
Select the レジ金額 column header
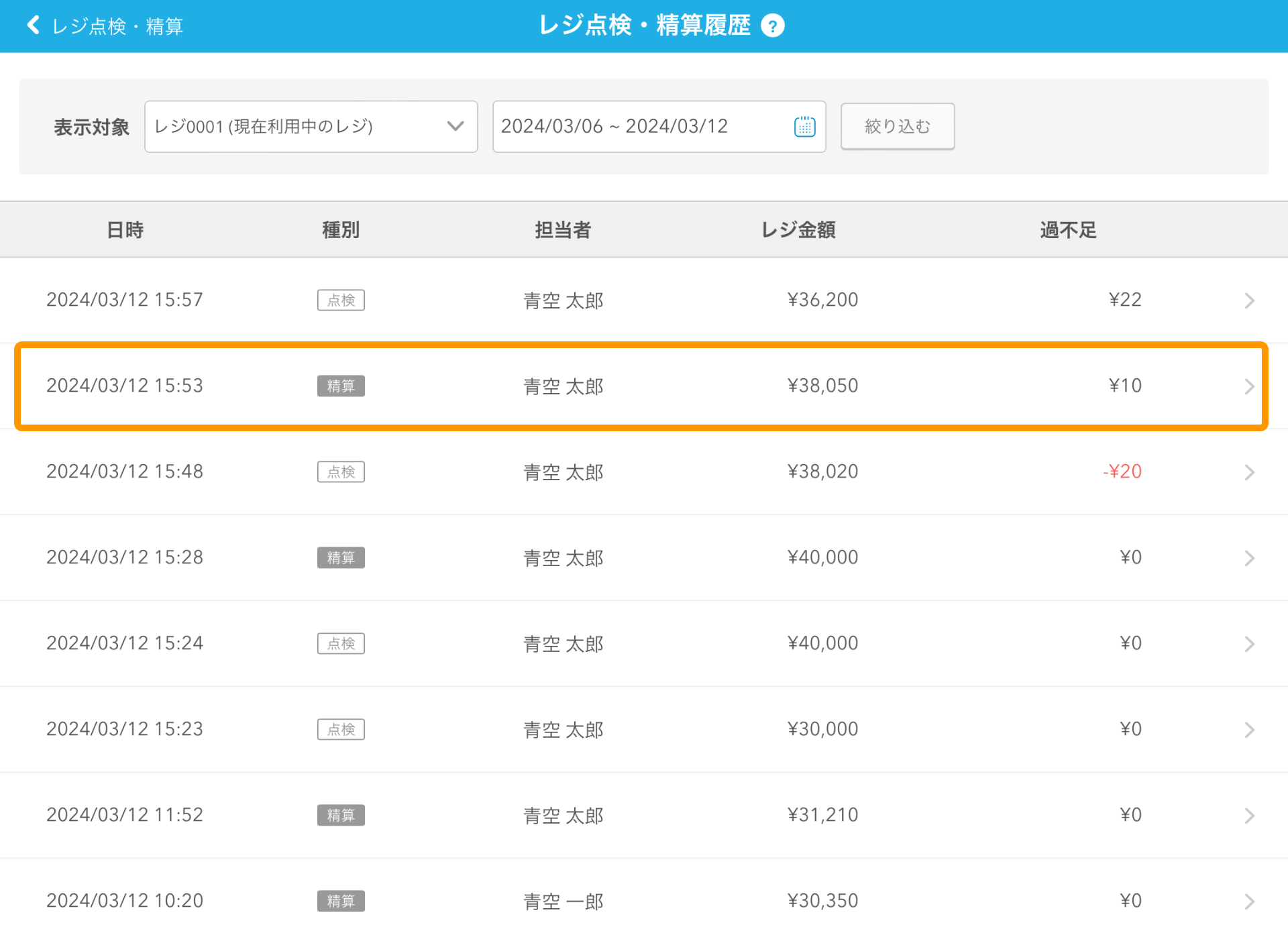[x=798, y=230]
